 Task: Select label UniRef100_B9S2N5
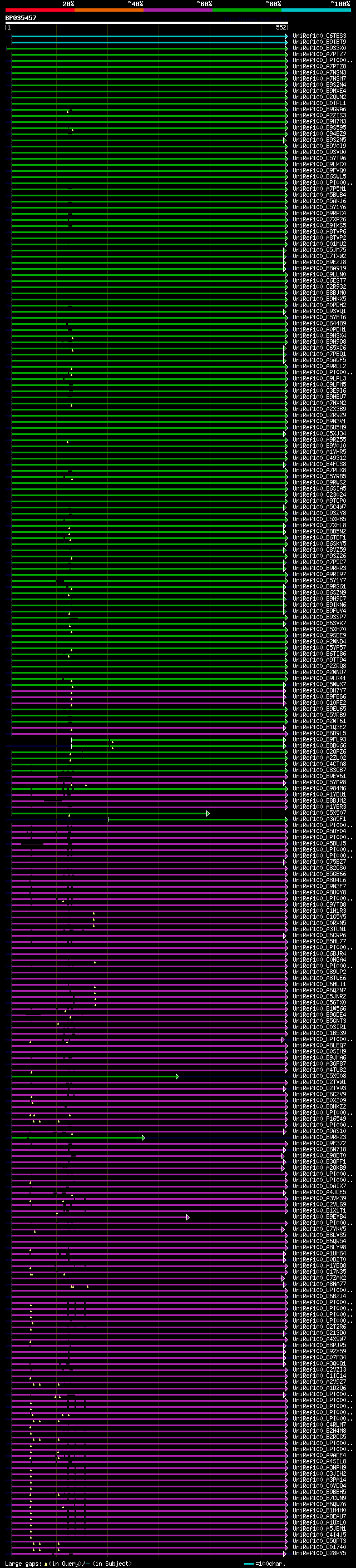[319, 140]
